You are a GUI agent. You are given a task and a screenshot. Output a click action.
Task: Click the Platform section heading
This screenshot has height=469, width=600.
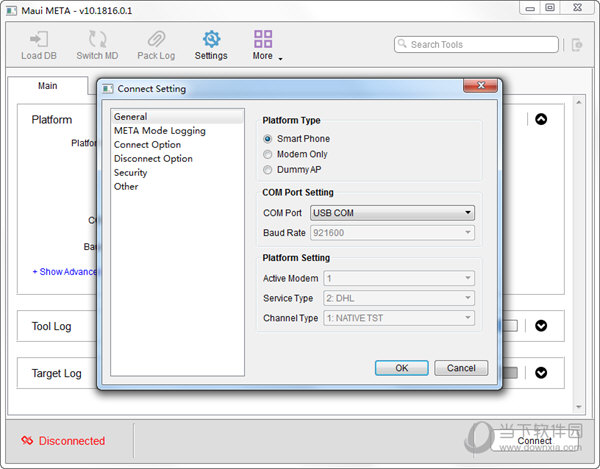[x=52, y=120]
